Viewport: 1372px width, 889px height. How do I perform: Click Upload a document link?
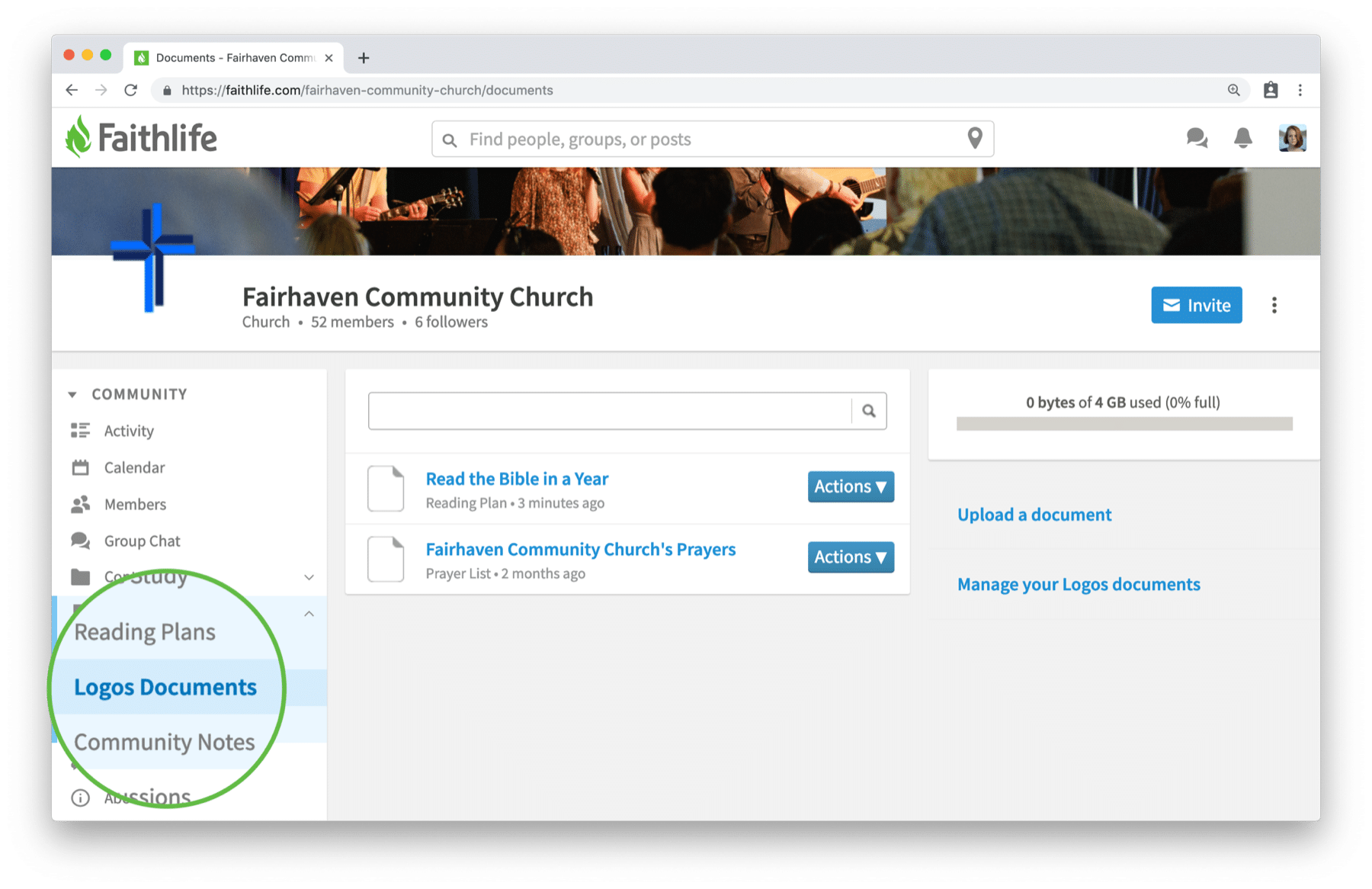point(1034,515)
